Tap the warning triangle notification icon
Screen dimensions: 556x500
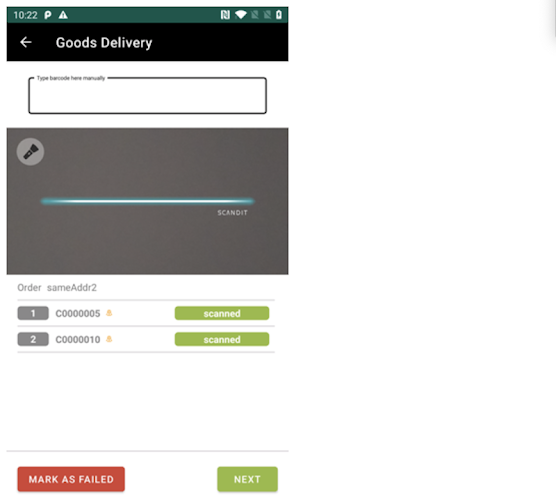click(x=63, y=15)
